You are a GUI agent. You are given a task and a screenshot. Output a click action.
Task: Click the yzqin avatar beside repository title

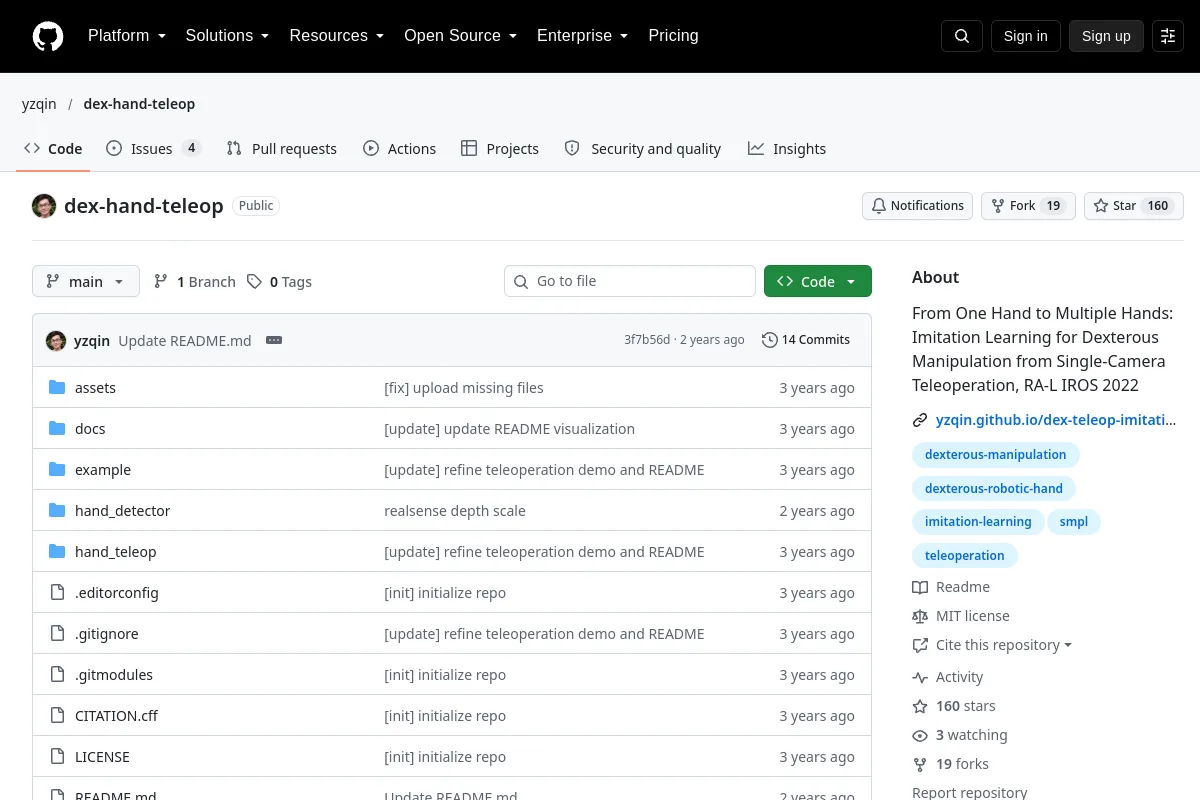coord(44,206)
